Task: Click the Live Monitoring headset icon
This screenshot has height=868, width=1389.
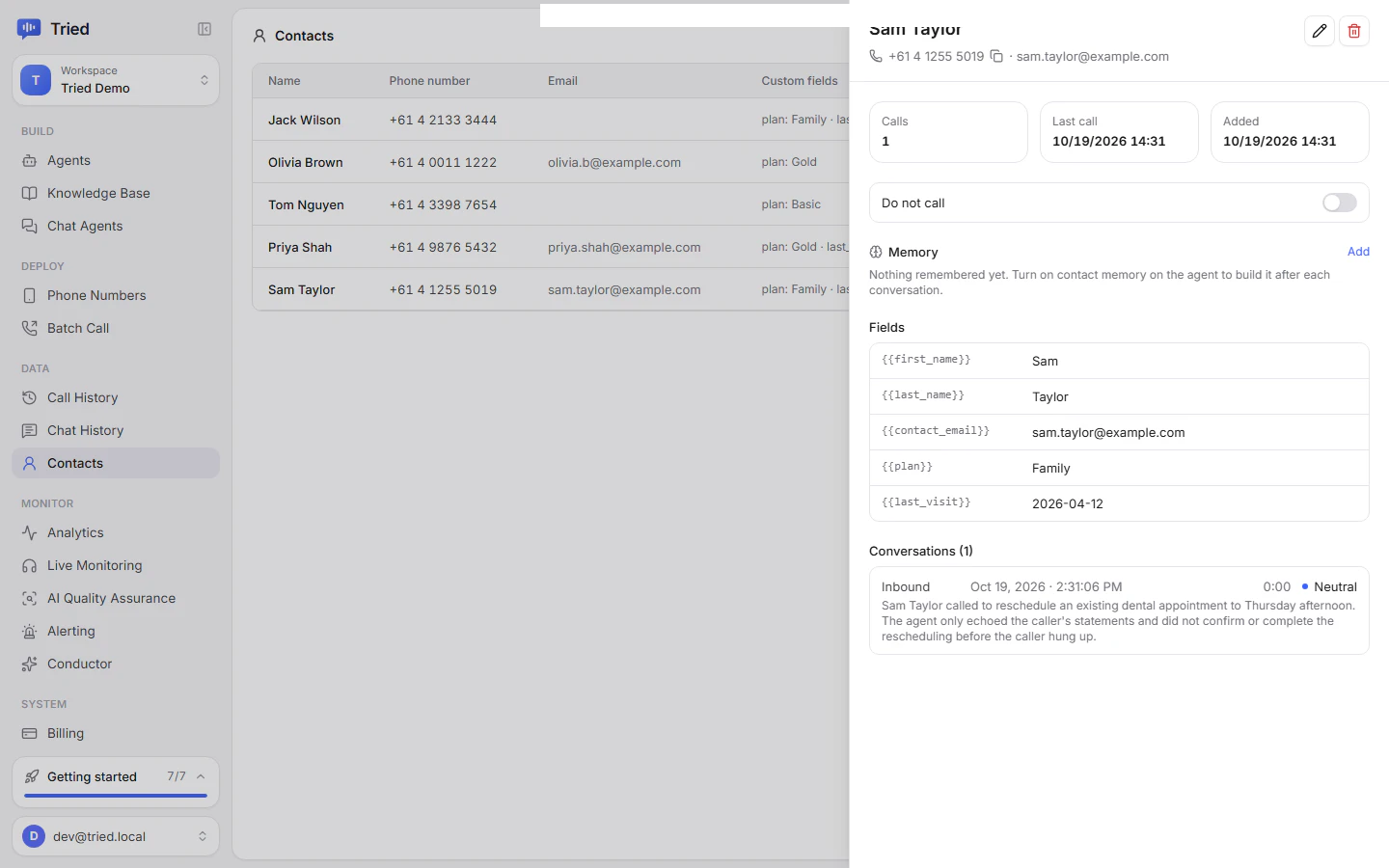Action: pos(30,565)
